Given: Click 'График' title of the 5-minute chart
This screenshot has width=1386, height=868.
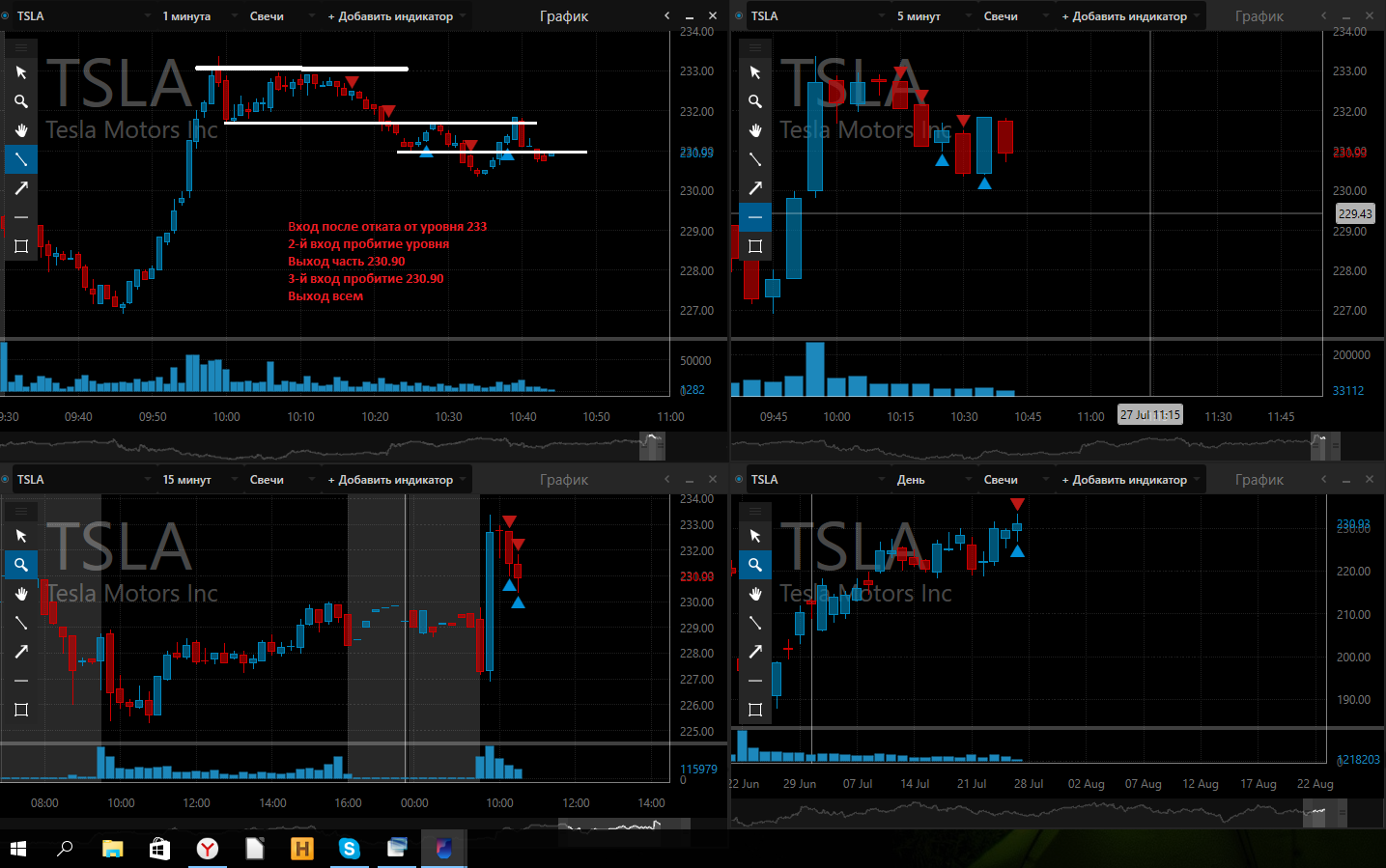Looking at the screenshot, I should click(x=1259, y=16).
